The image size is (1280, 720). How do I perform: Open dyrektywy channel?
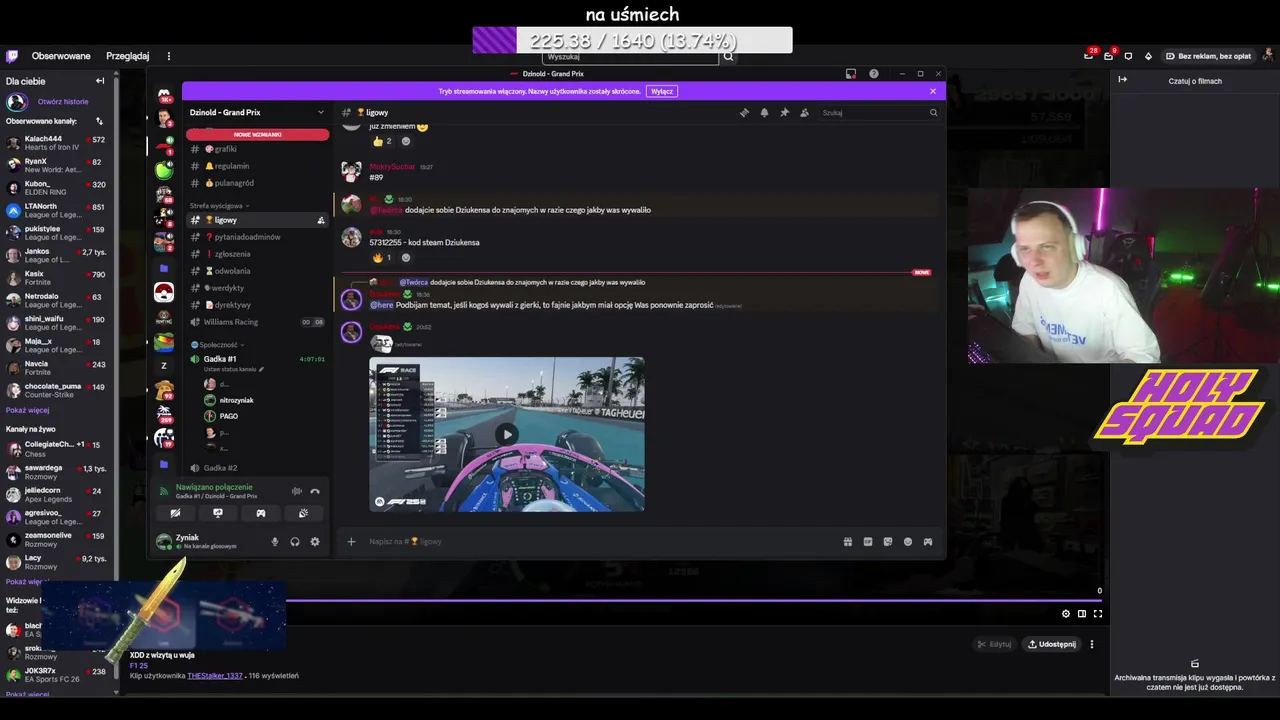(257, 305)
